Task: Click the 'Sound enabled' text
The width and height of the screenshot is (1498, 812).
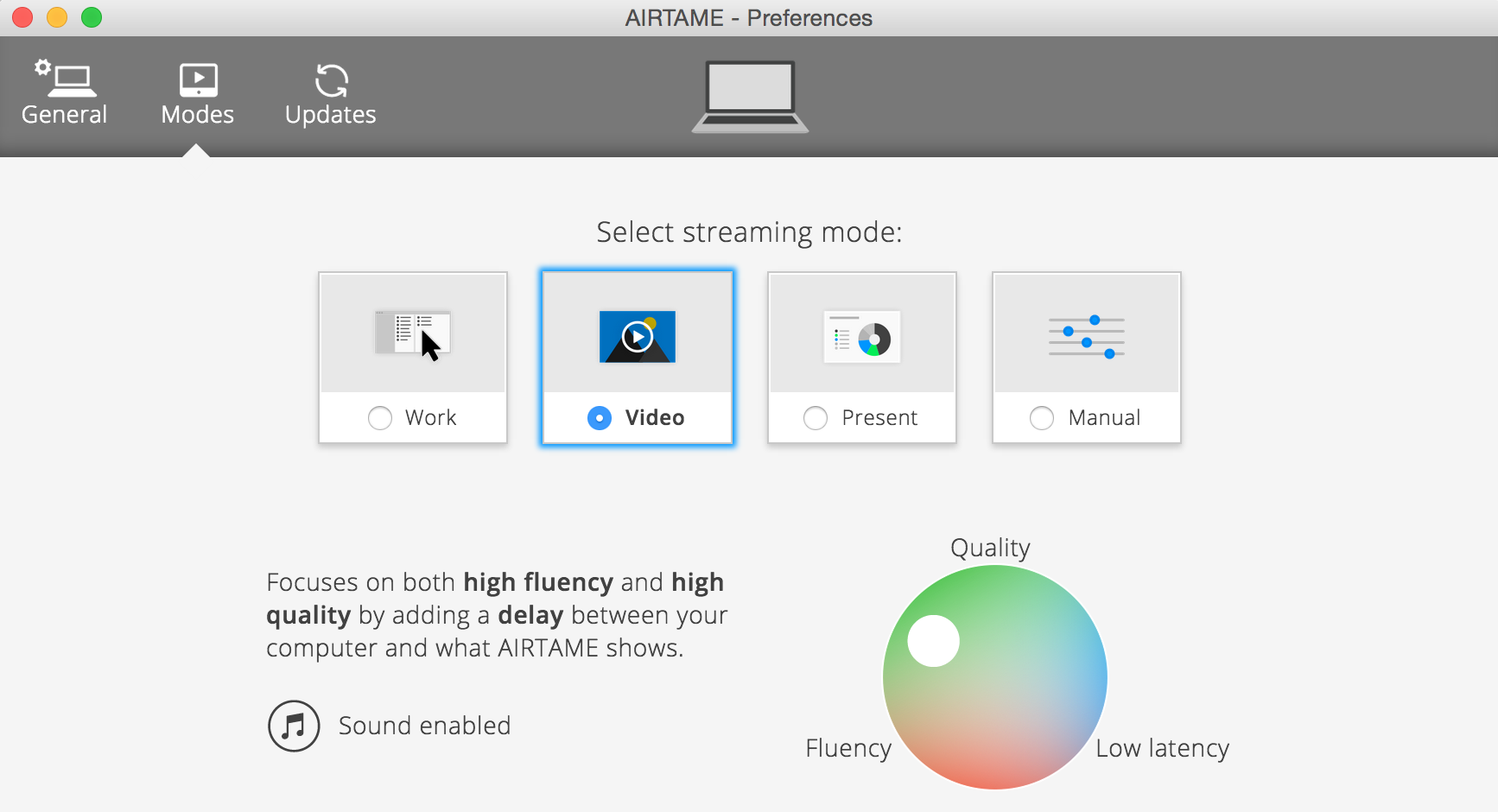Action: point(424,726)
